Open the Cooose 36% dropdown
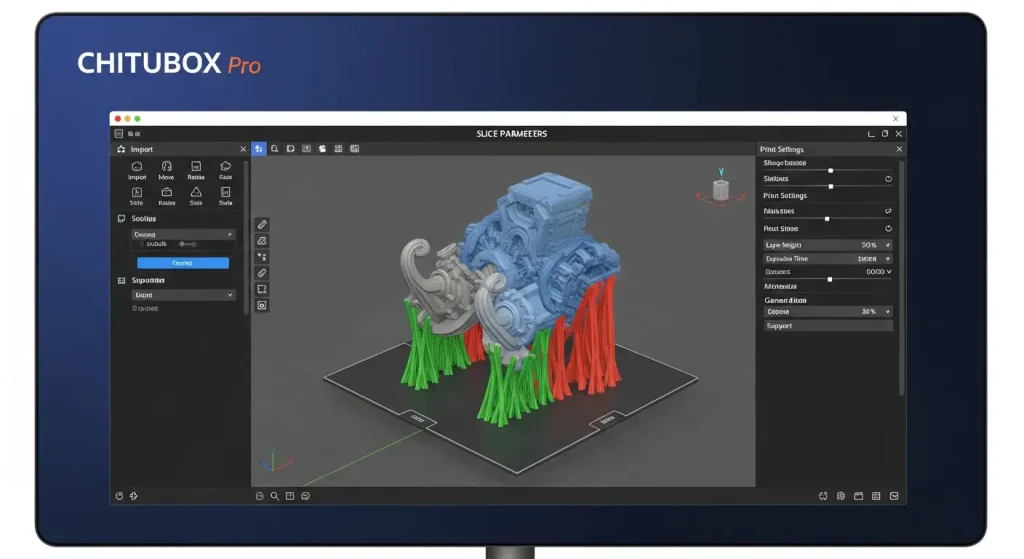The width and height of the screenshot is (1024, 559). [827, 311]
